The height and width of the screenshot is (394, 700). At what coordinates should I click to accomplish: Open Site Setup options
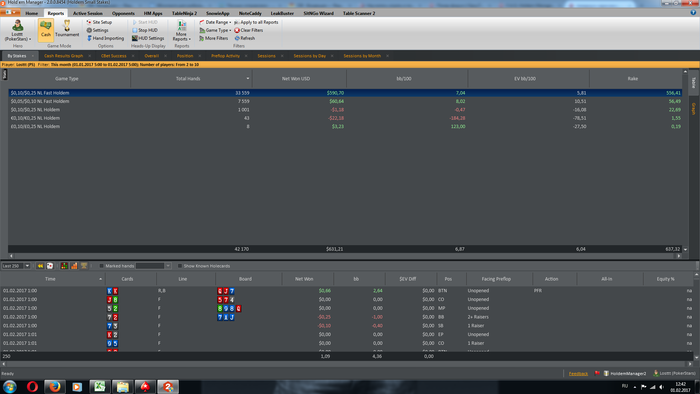tap(99, 22)
